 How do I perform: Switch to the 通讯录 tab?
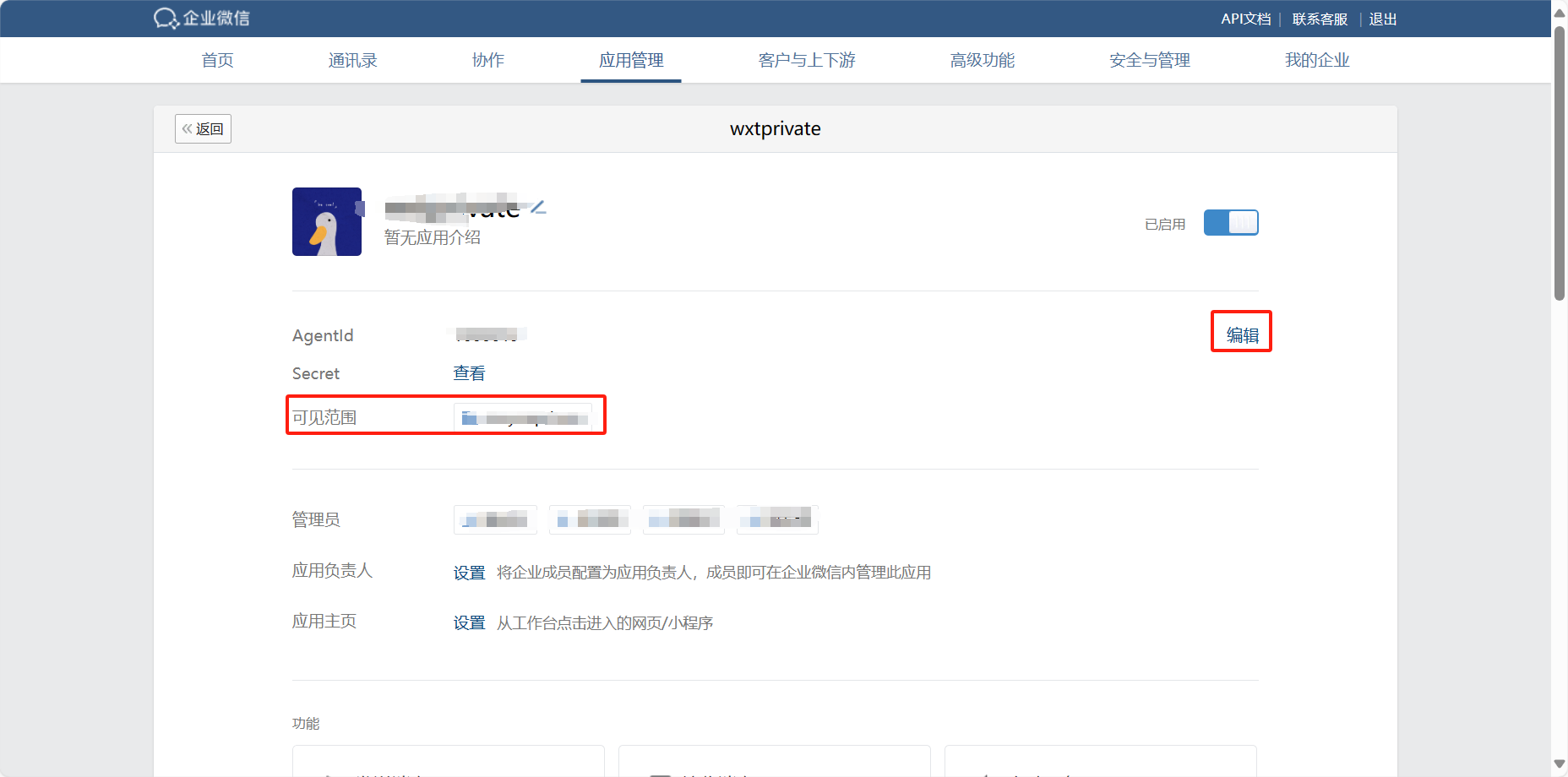(352, 60)
